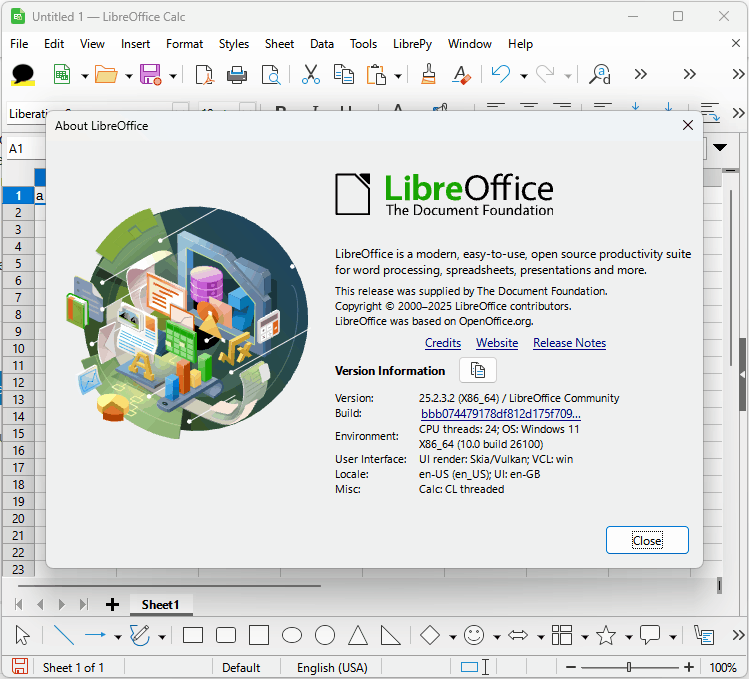Select the Insert Line drawing tool
The image size is (749, 679).
tap(64, 635)
